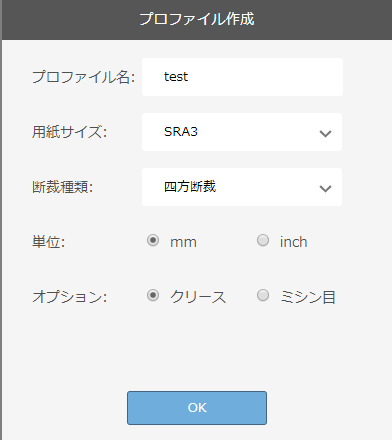
Task: Click the プロファイル名: field label
Action: click(83, 77)
